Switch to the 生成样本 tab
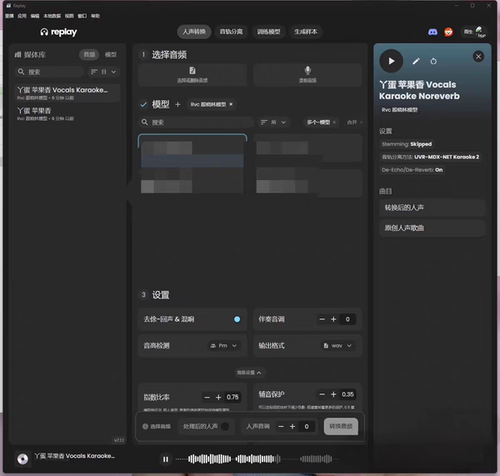The height and width of the screenshot is (476, 500). click(x=305, y=32)
